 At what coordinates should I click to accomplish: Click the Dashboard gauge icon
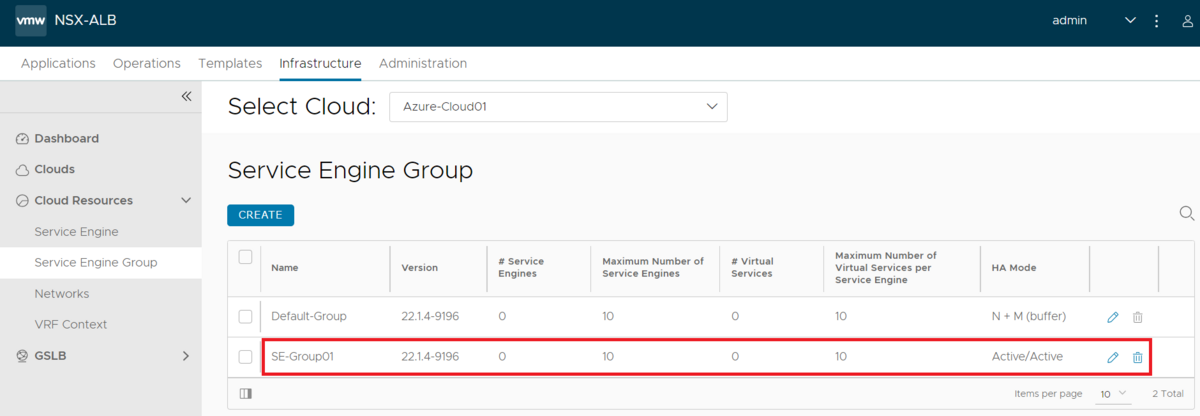click(x=23, y=139)
